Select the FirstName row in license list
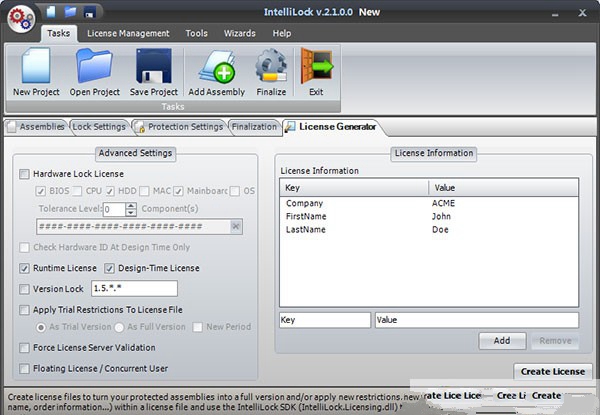 [x=429, y=216]
